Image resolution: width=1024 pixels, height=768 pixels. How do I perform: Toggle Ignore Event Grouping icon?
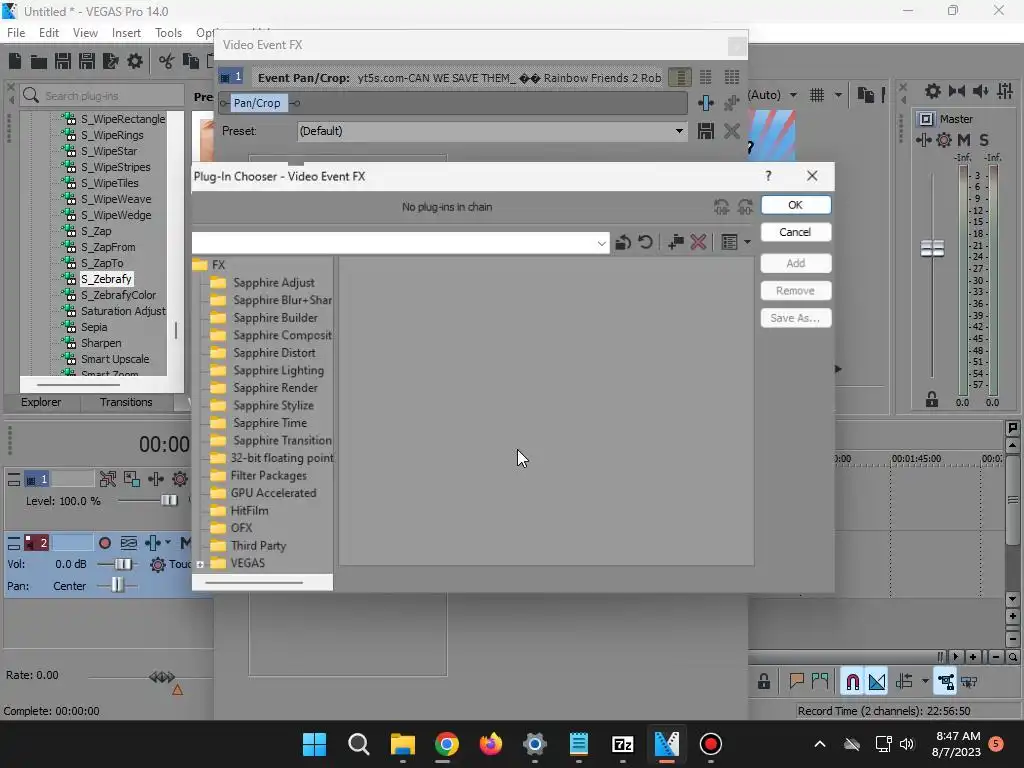(x=969, y=682)
